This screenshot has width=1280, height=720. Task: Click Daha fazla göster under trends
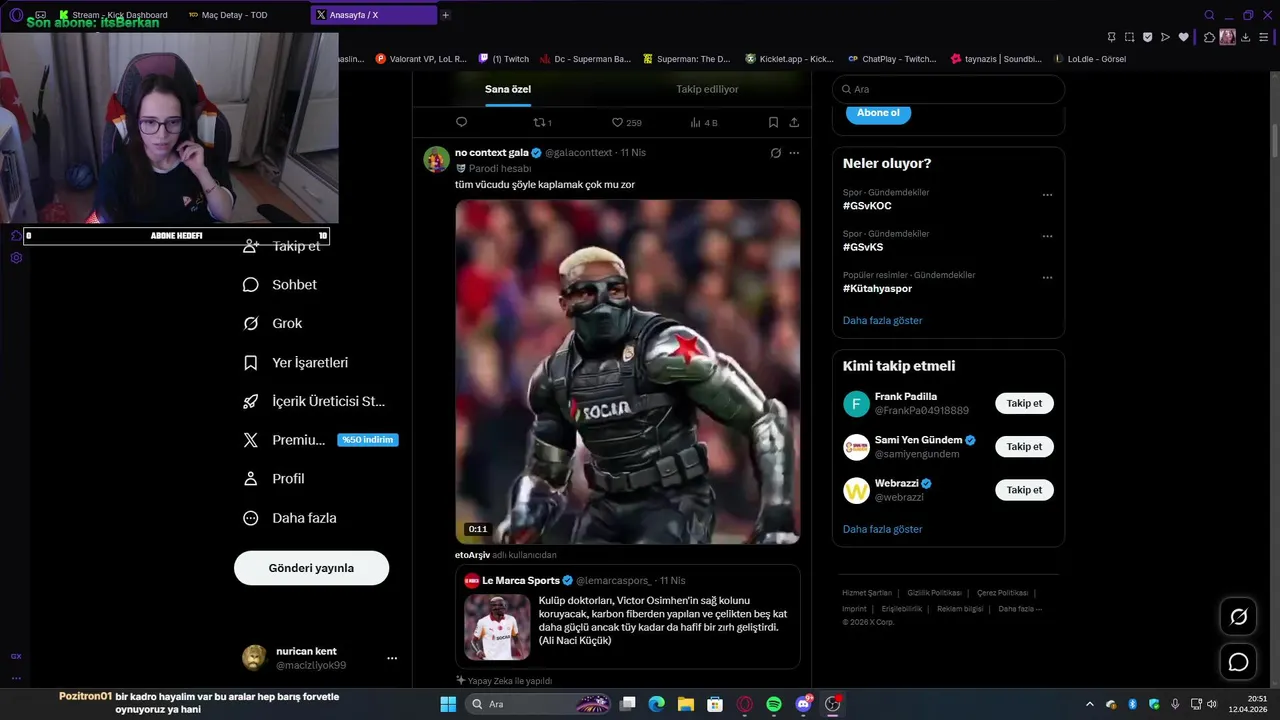pos(882,321)
